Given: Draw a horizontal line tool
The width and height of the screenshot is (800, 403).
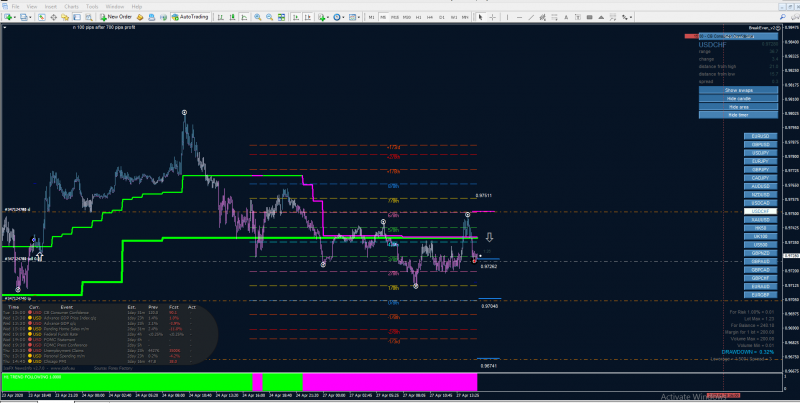Looking at the screenshot, I should [519, 17].
